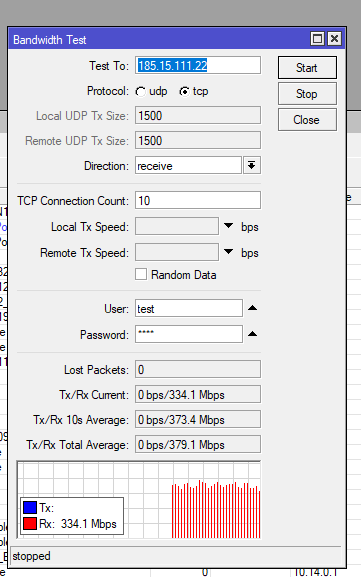
Task: Focus the Test To address field
Action: (198, 66)
